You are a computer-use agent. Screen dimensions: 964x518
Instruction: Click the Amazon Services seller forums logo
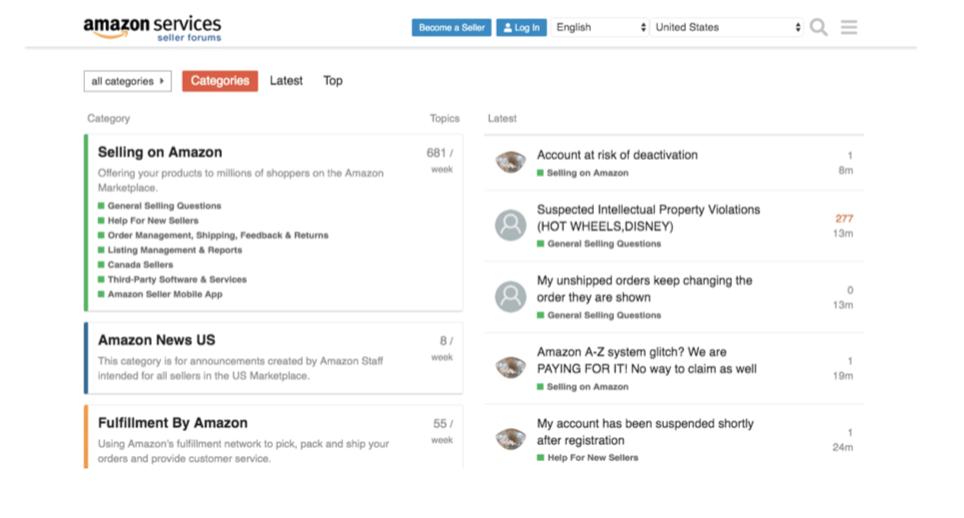[x=152, y=28]
